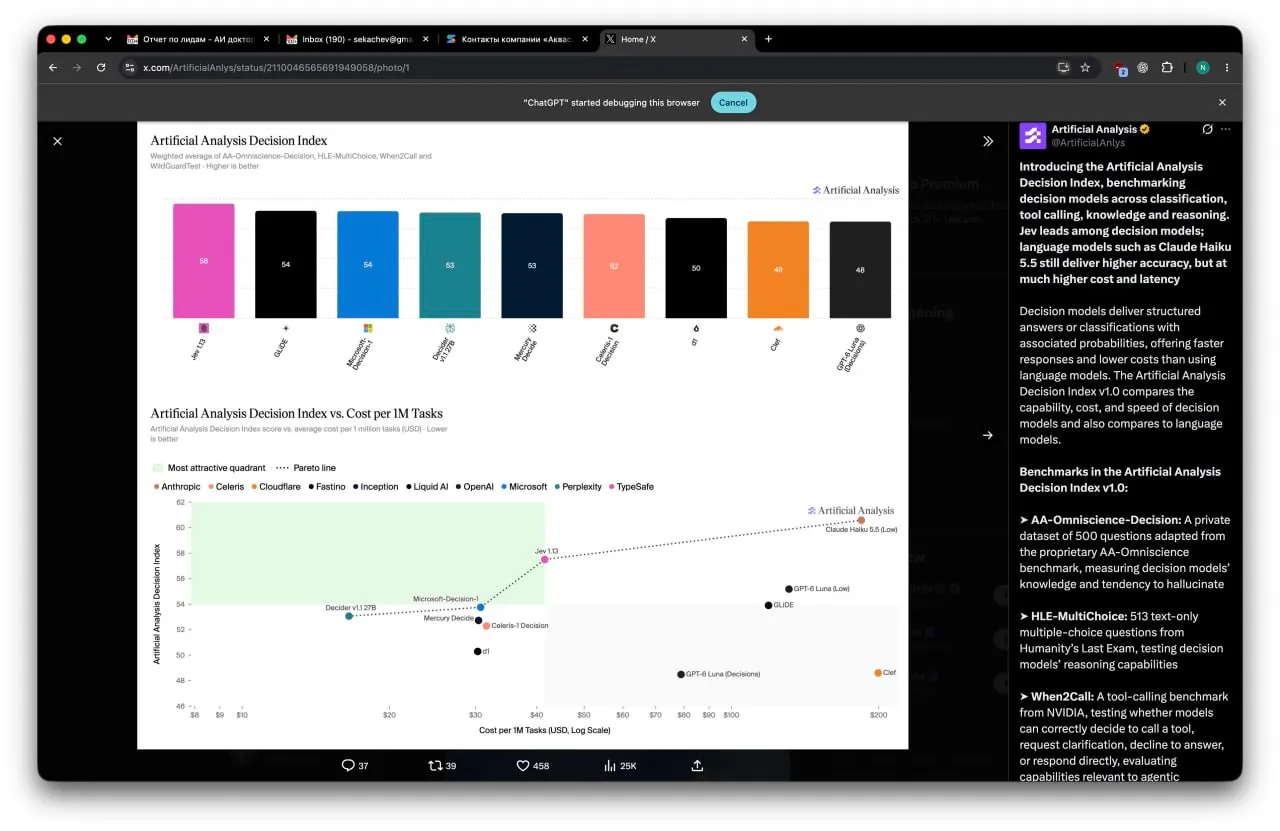Image resolution: width=1280 pixels, height=831 pixels.
Task: Open the Chrome three-dot menu
Action: point(1227,67)
